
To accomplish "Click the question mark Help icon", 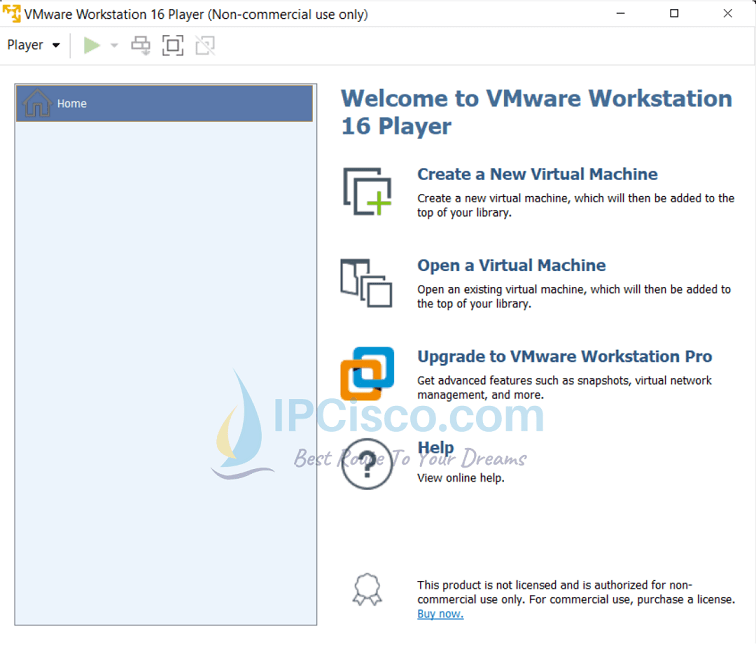I will point(367,464).
